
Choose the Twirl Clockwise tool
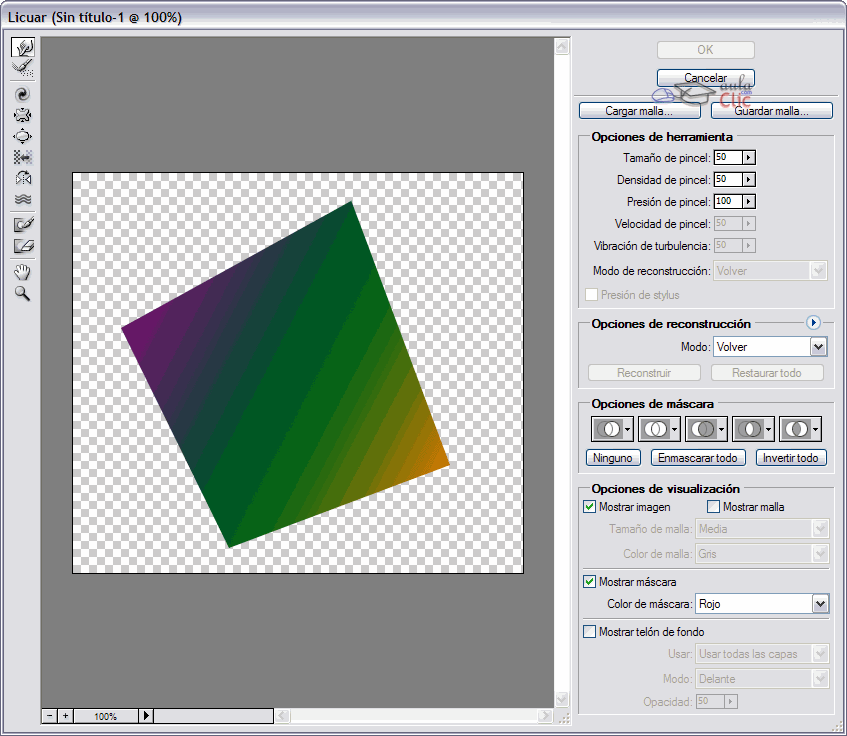pyautogui.click(x=23, y=94)
